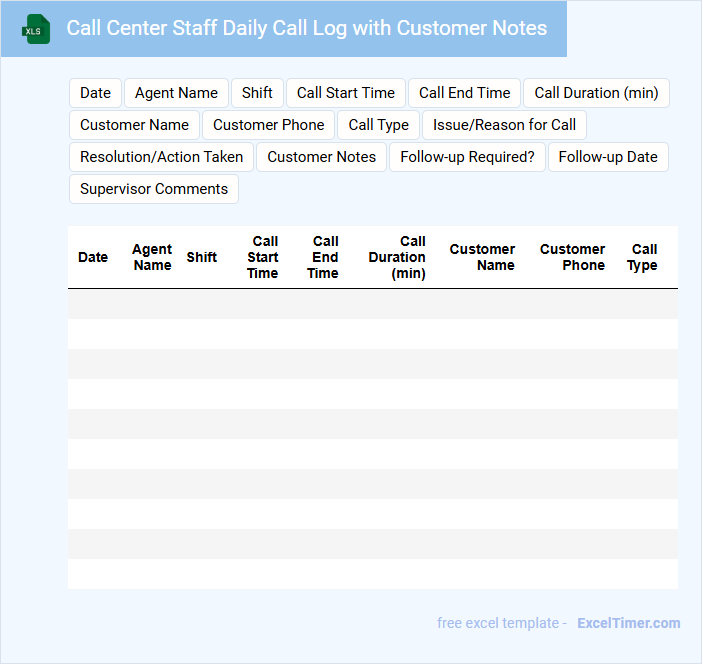This screenshot has width=702, height=664.
Task: Click the Follow-up Required? tag
Action: pos(467,157)
